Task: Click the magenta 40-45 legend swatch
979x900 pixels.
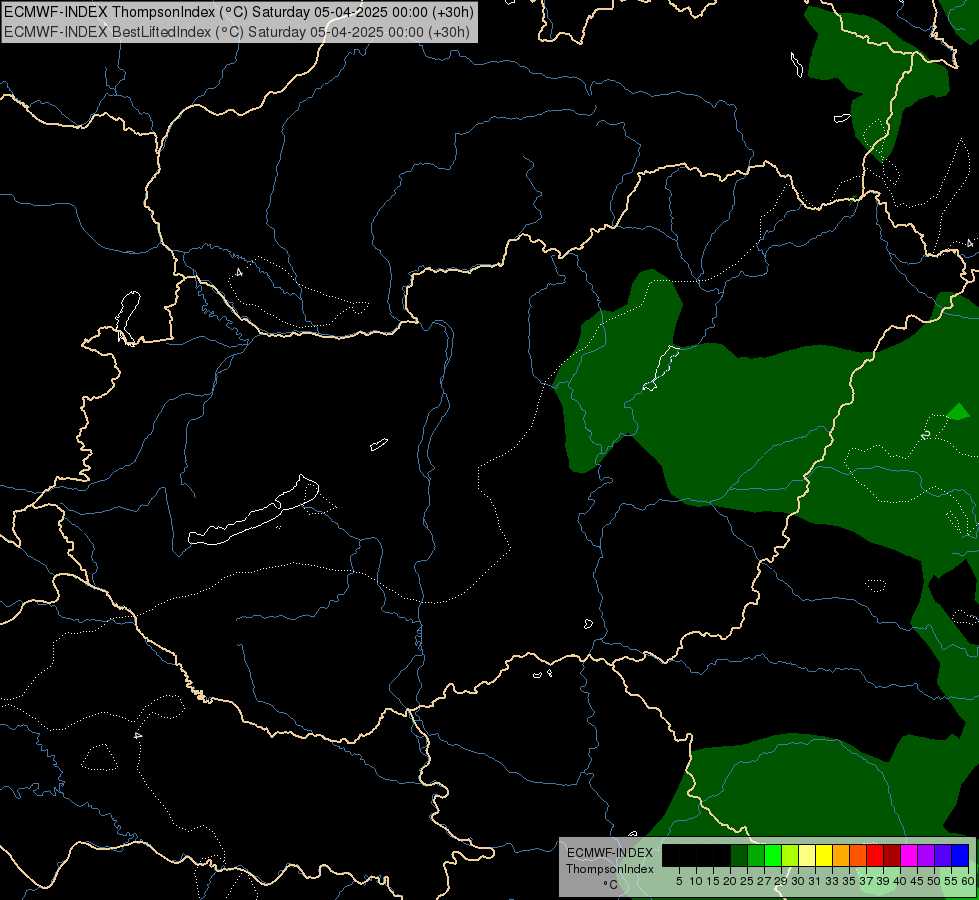Action: tap(909, 855)
